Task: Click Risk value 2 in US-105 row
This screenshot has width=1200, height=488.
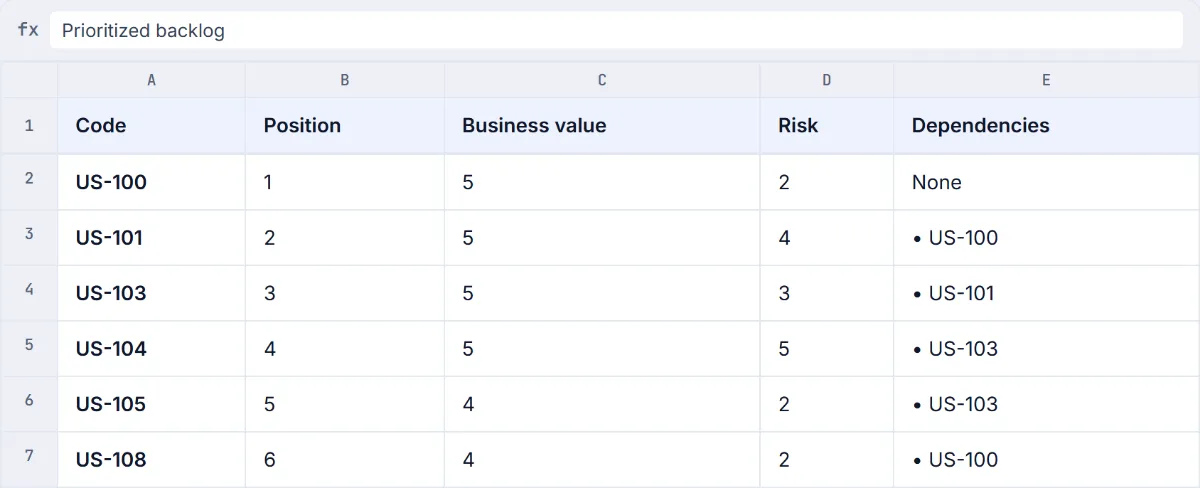Action: (x=827, y=404)
